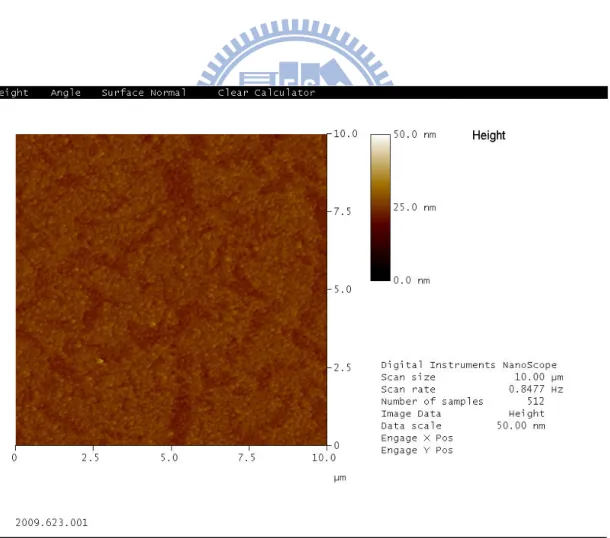Image resolution: width=610 pixels, height=538 pixels.
Task: Click the Scan size label
Action: [x=408, y=377]
